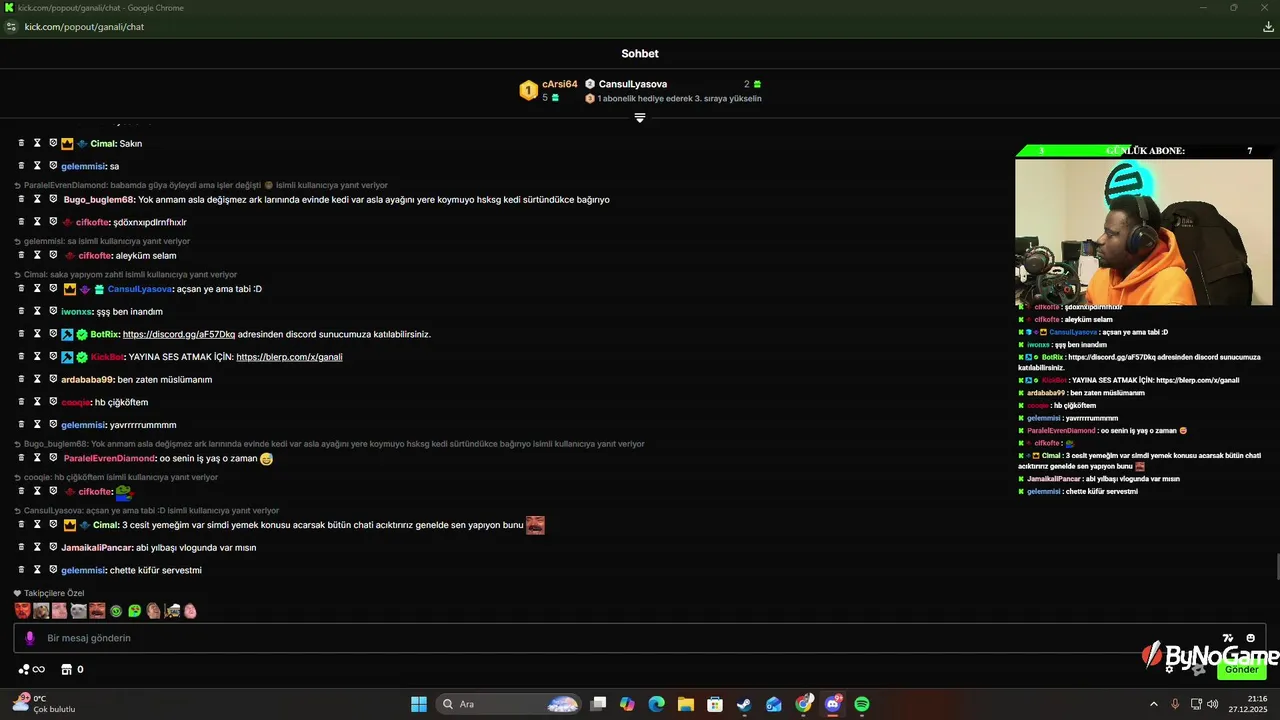
Task: Open the discord.gg/aF57Dkq link
Action: (x=179, y=334)
